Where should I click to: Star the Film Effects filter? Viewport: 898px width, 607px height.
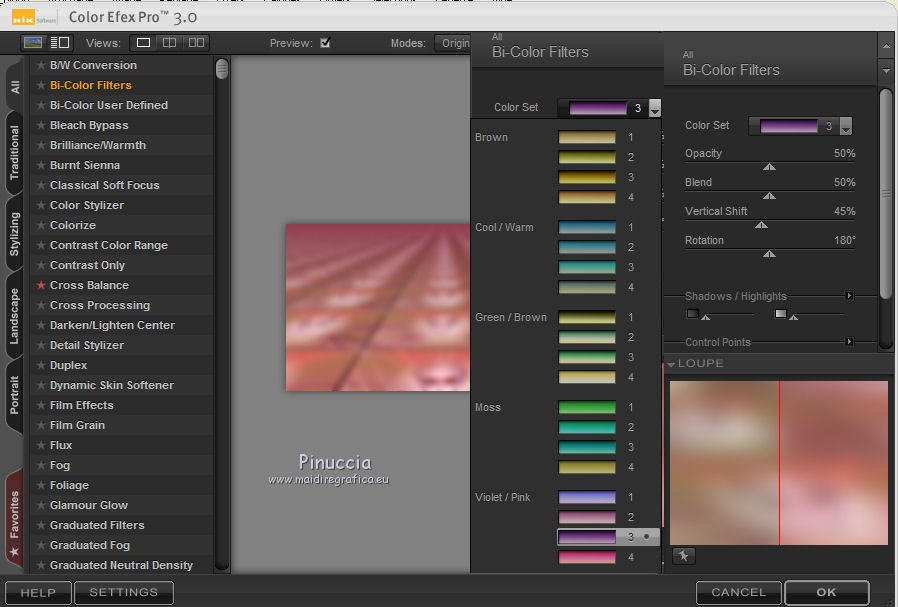click(41, 405)
